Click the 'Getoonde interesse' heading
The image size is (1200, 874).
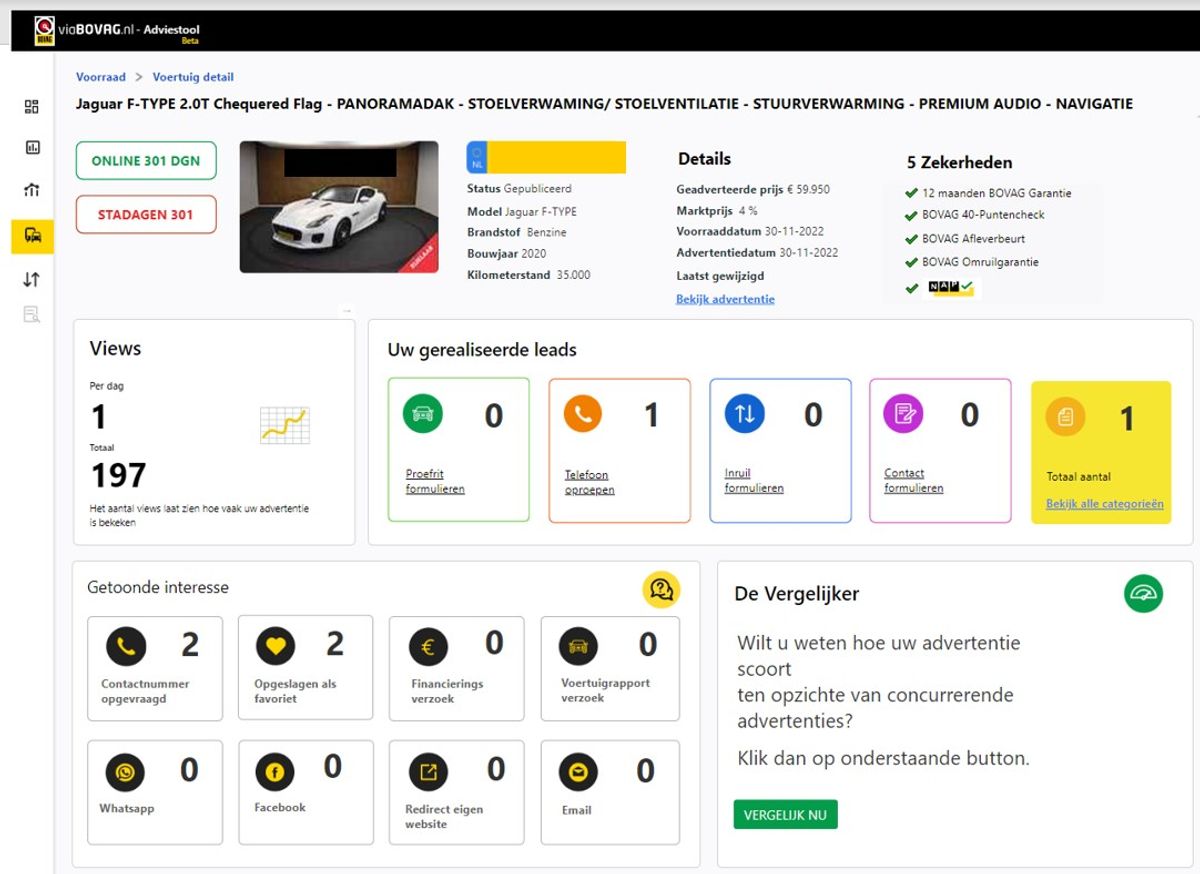pos(158,587)
